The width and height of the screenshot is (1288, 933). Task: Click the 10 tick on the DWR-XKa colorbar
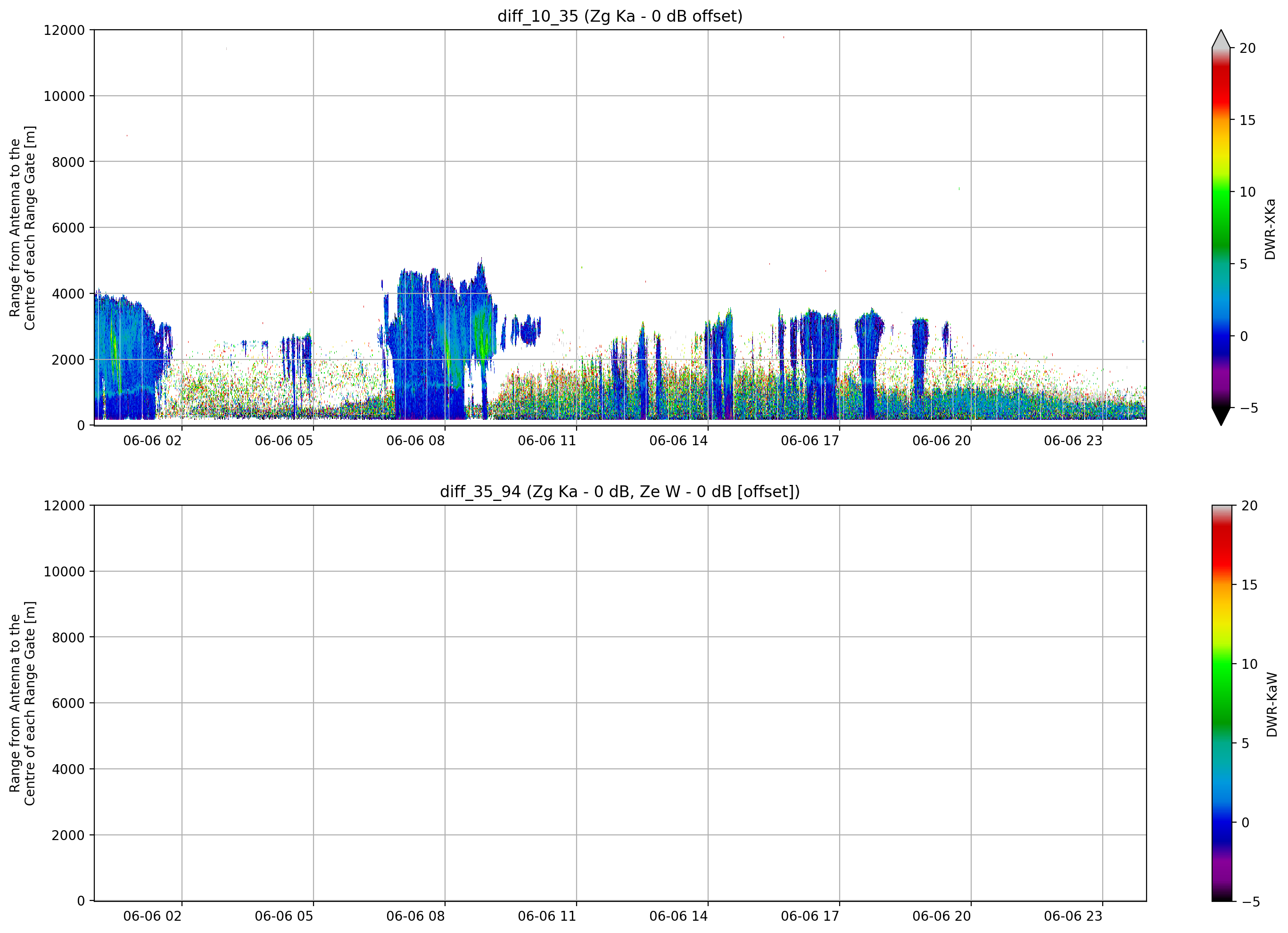(1247, 192)
